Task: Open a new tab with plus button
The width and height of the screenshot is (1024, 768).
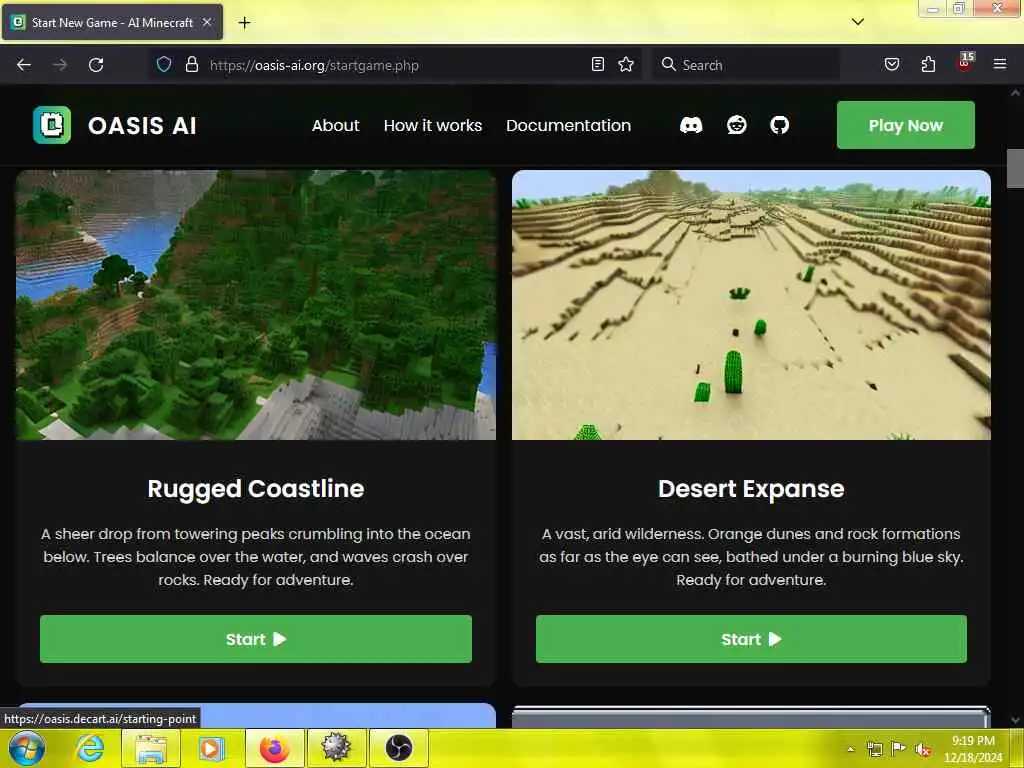Action: 244,23
